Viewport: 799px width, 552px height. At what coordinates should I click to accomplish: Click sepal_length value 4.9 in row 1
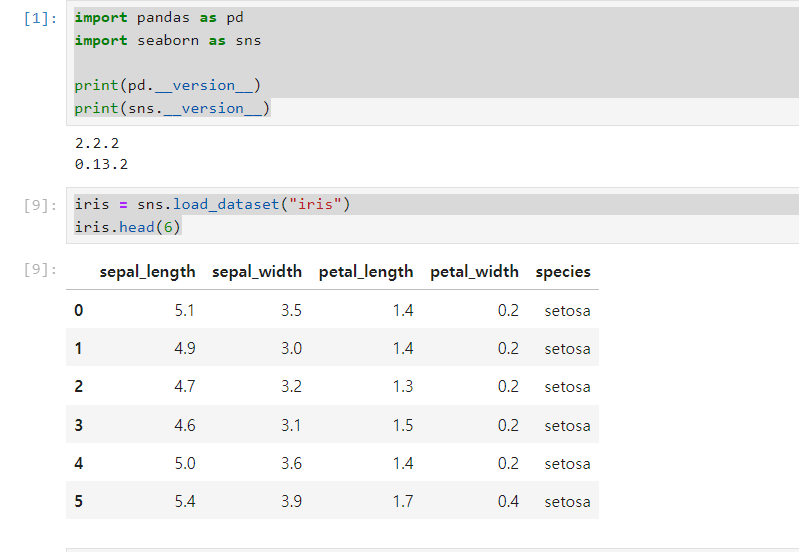184,349
